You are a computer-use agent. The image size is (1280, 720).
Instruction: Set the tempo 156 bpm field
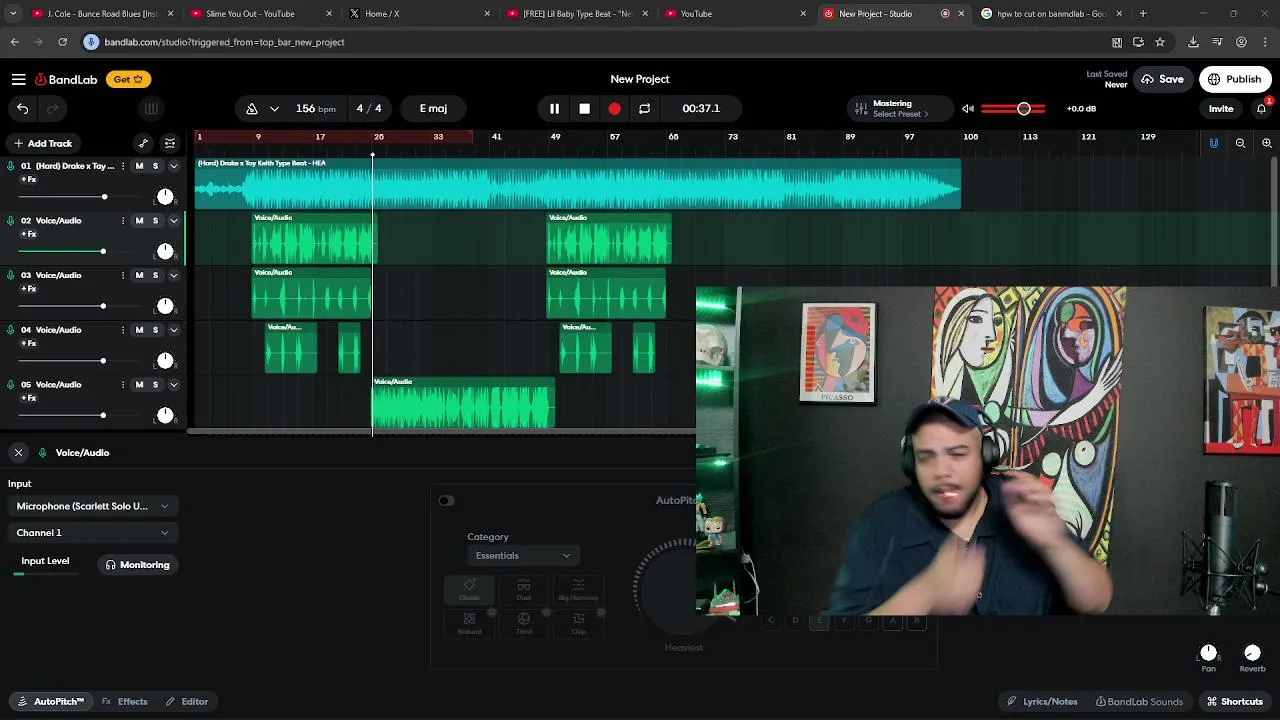tap(315, 108)
